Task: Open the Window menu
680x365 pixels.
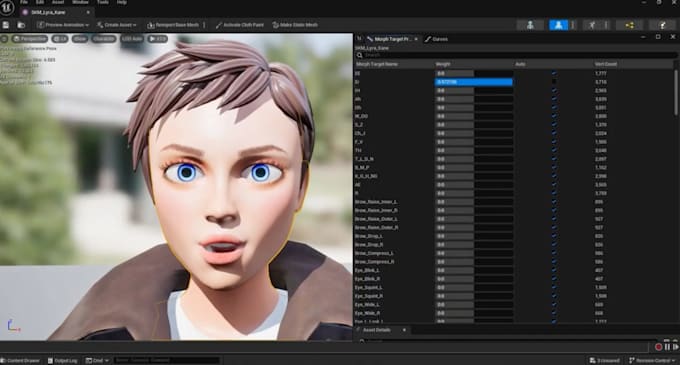Action: click(80, 2)
